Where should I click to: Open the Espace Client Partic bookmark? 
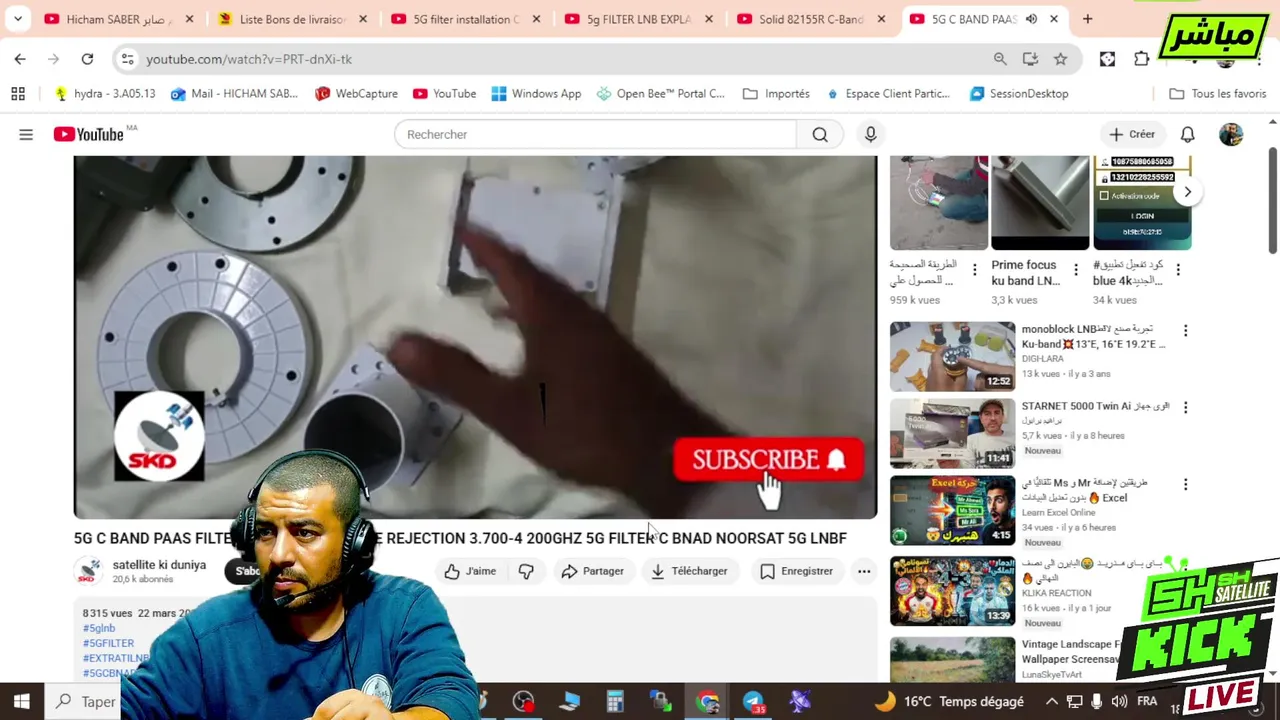[x=888, y=93]
